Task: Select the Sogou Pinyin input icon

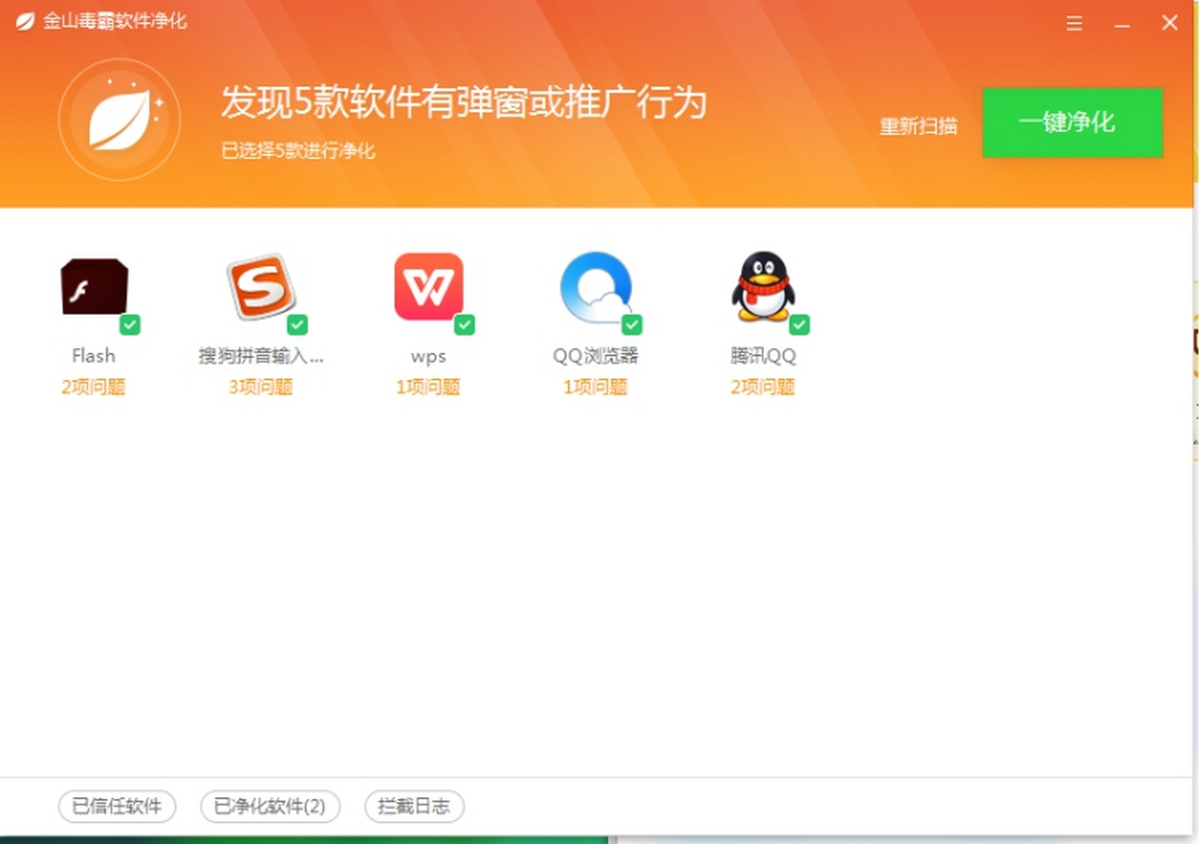Action: click(x=262, y=287)
